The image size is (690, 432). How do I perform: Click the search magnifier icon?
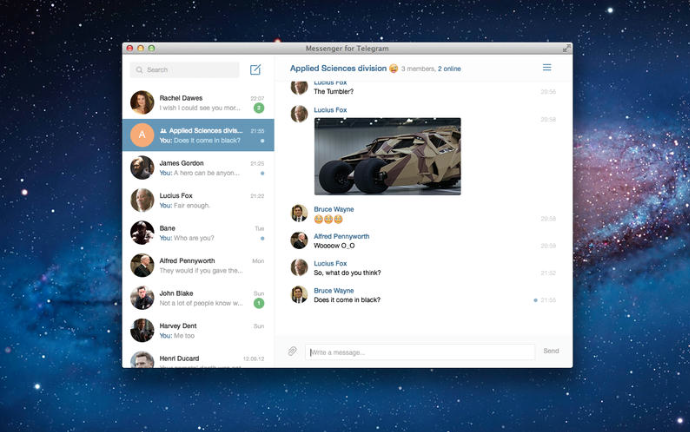click(x=139, y=70)
